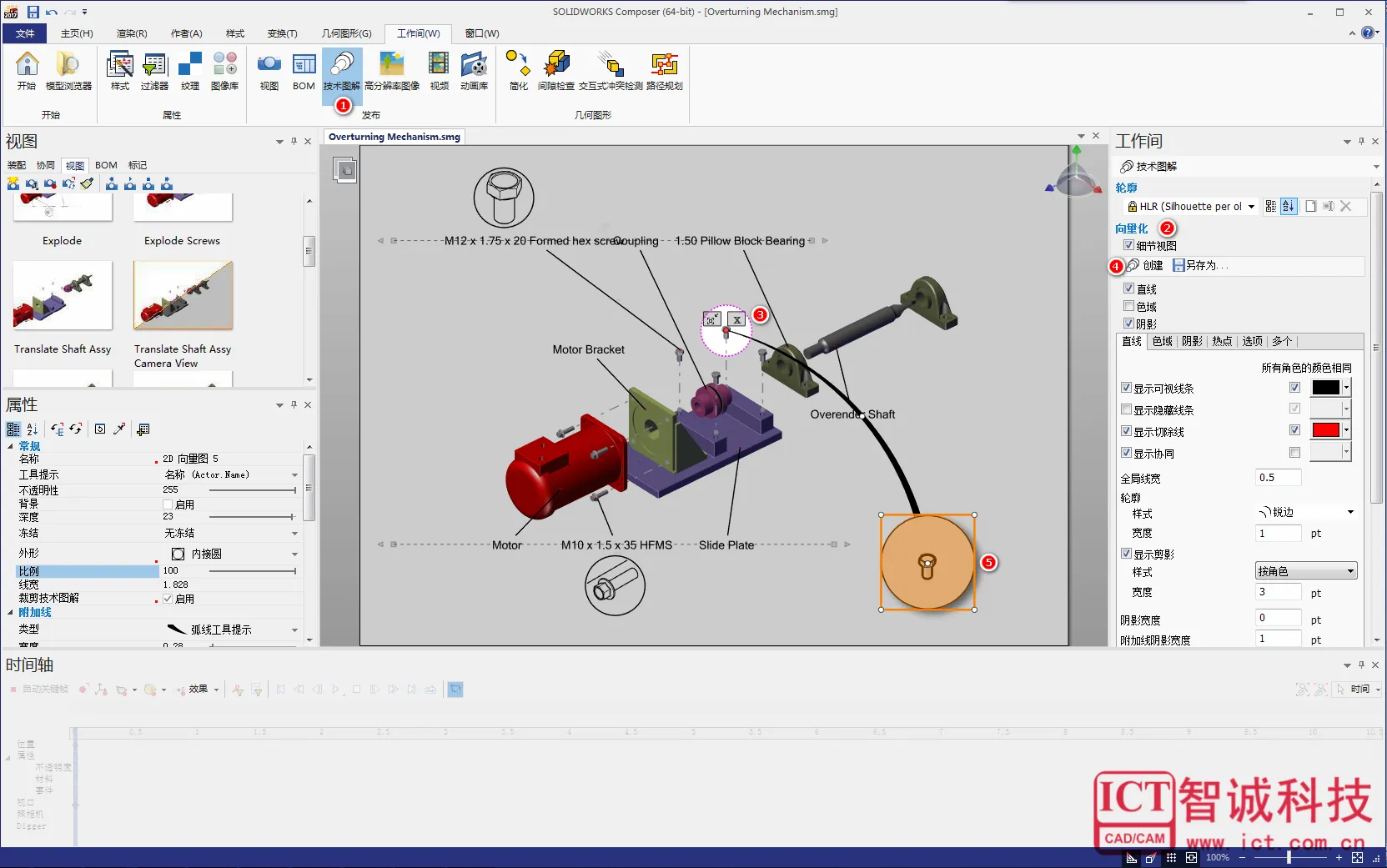Open the BOM workshop icon
This screenshot has height=868, width=1387.
(x=304, y=70)
